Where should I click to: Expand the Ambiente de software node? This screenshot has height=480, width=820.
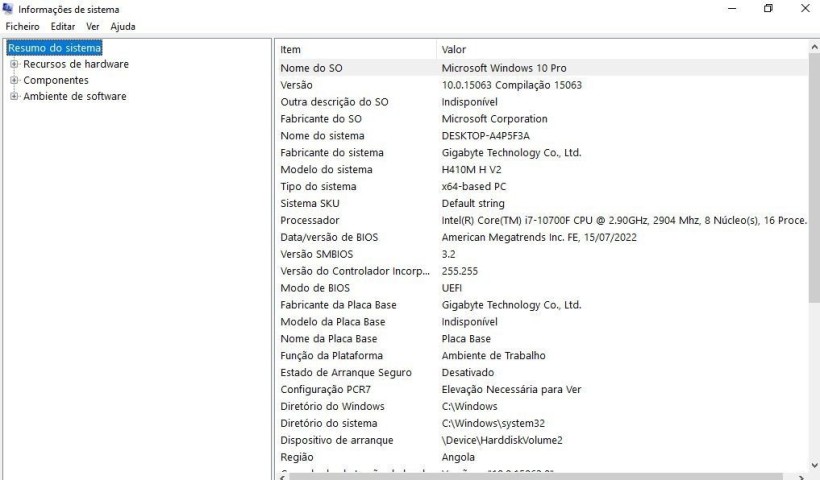click(x=14, y=96)
